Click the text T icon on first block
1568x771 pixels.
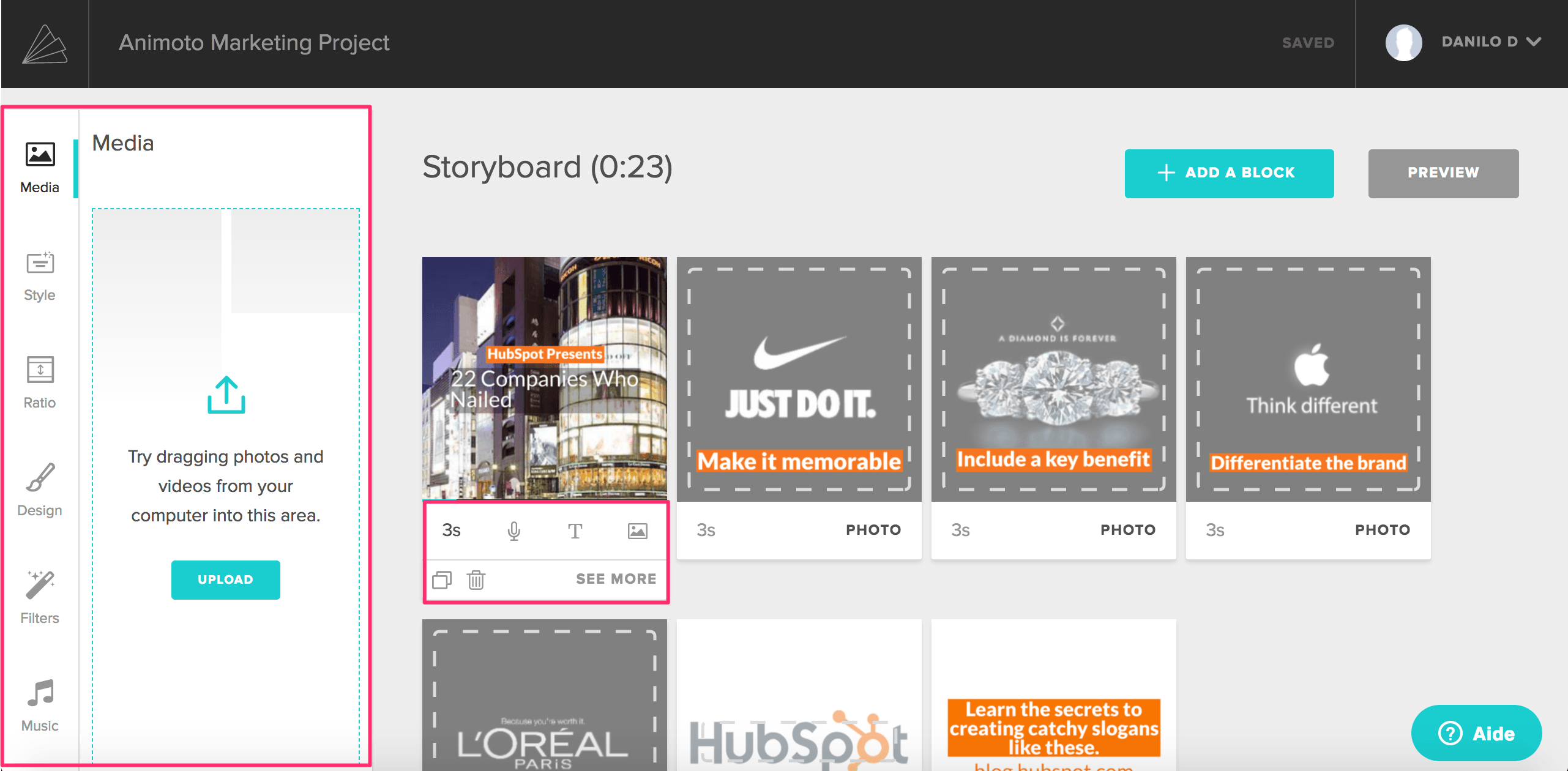tap(575, 531)
